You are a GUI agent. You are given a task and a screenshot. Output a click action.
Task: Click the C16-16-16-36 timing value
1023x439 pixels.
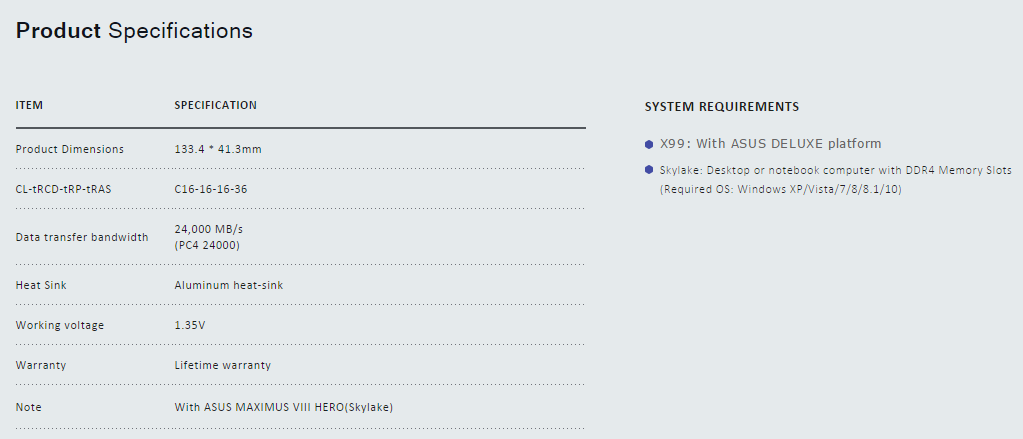coord(211,189)
